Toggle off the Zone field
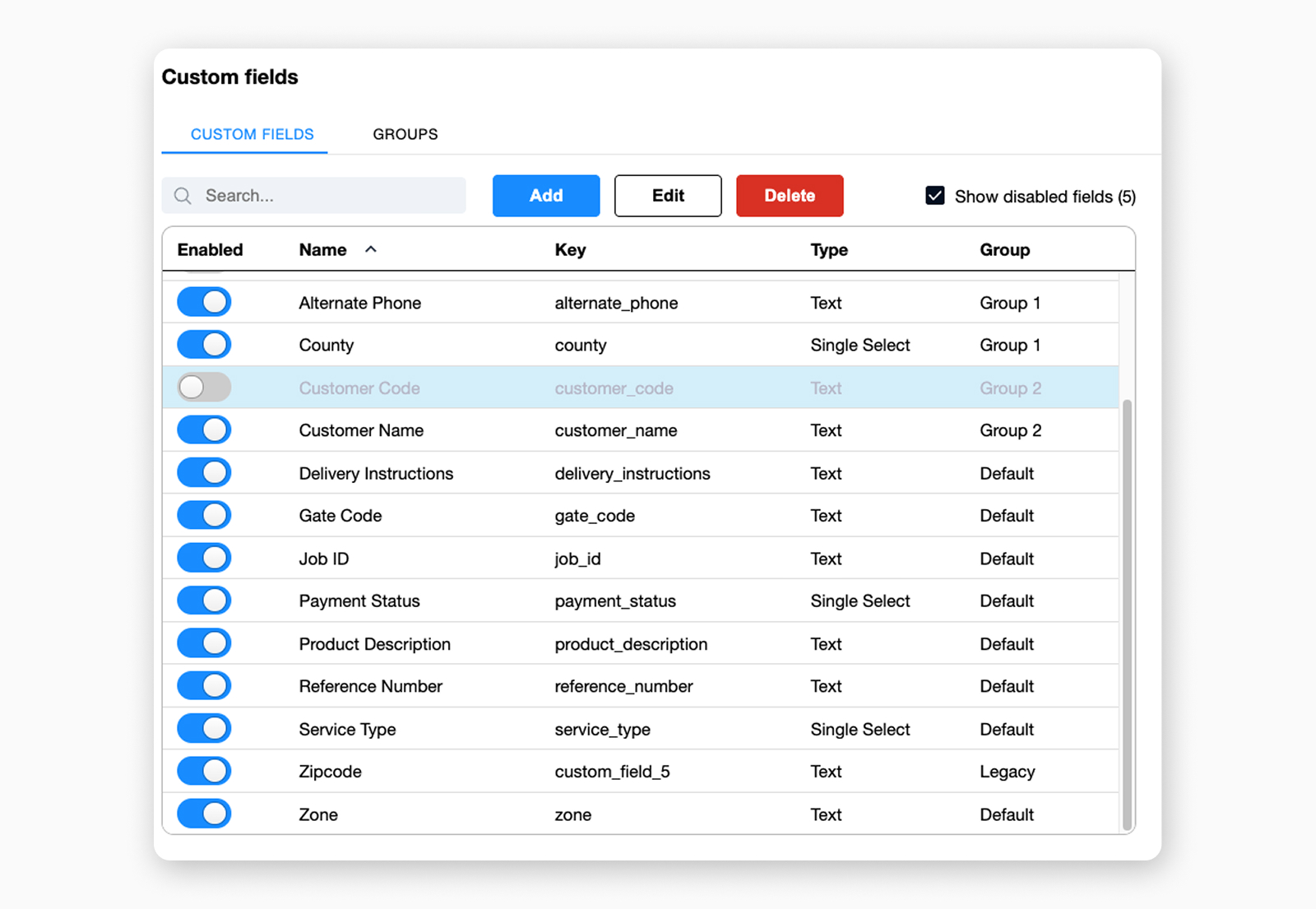The height and width of the screenshot is (909, 1316). [x=203, y=814]
